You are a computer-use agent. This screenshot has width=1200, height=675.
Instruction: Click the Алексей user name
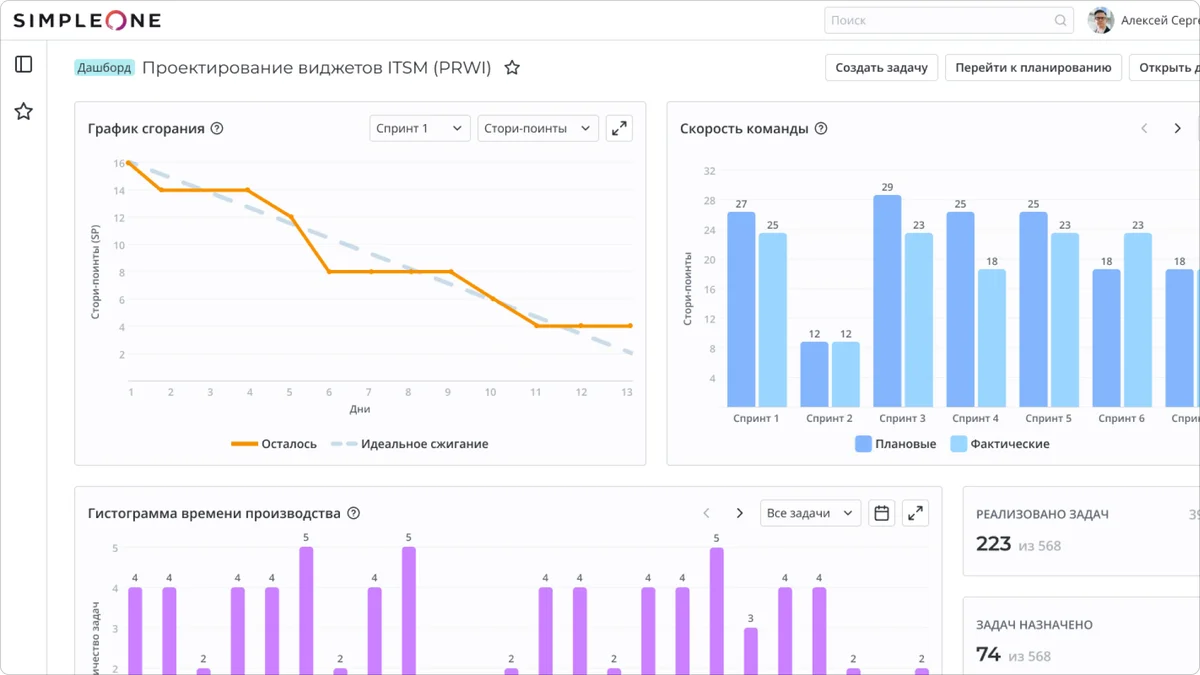[x=1160, y=20]
